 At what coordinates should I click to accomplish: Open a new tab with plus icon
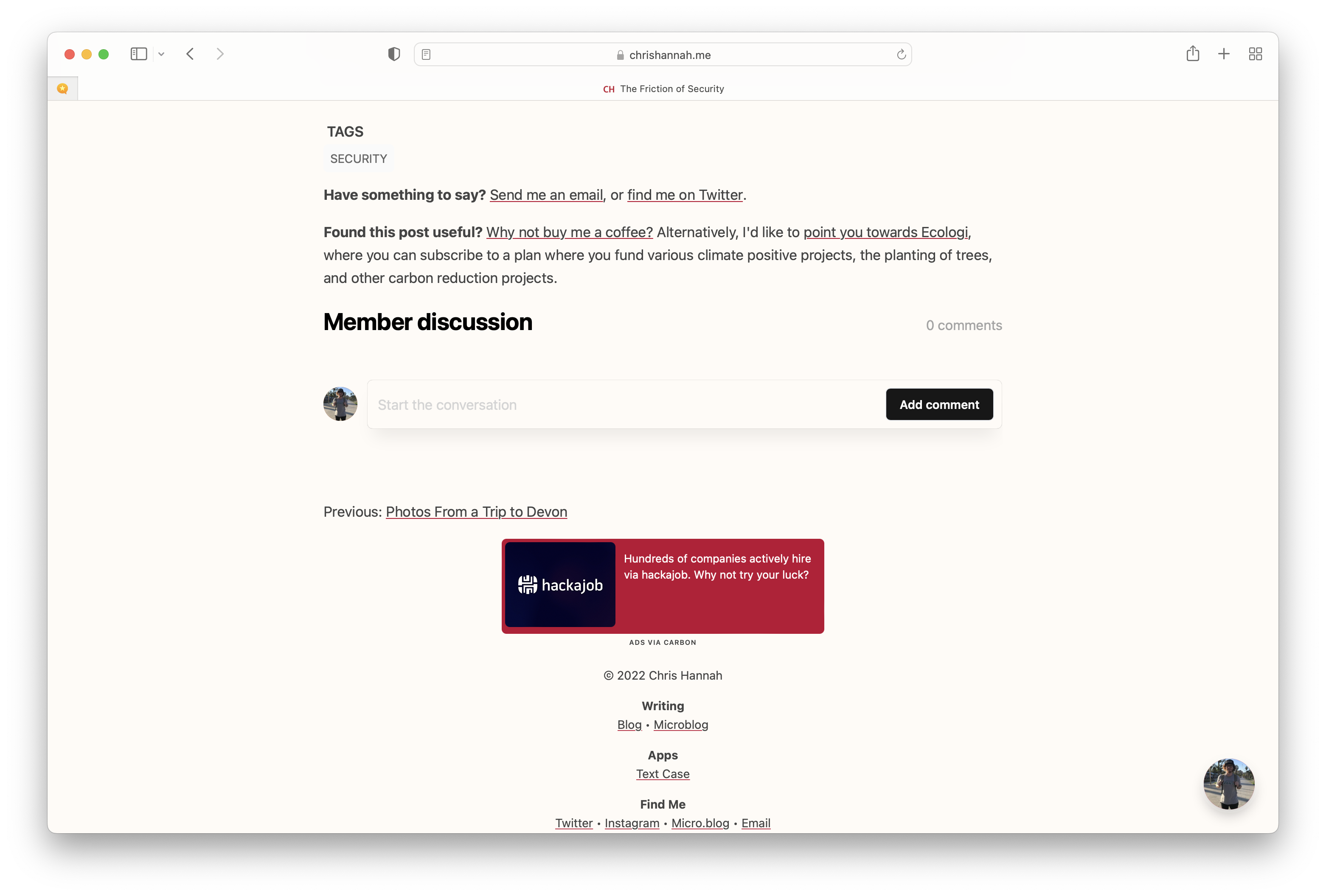(x=1224, y=54)
